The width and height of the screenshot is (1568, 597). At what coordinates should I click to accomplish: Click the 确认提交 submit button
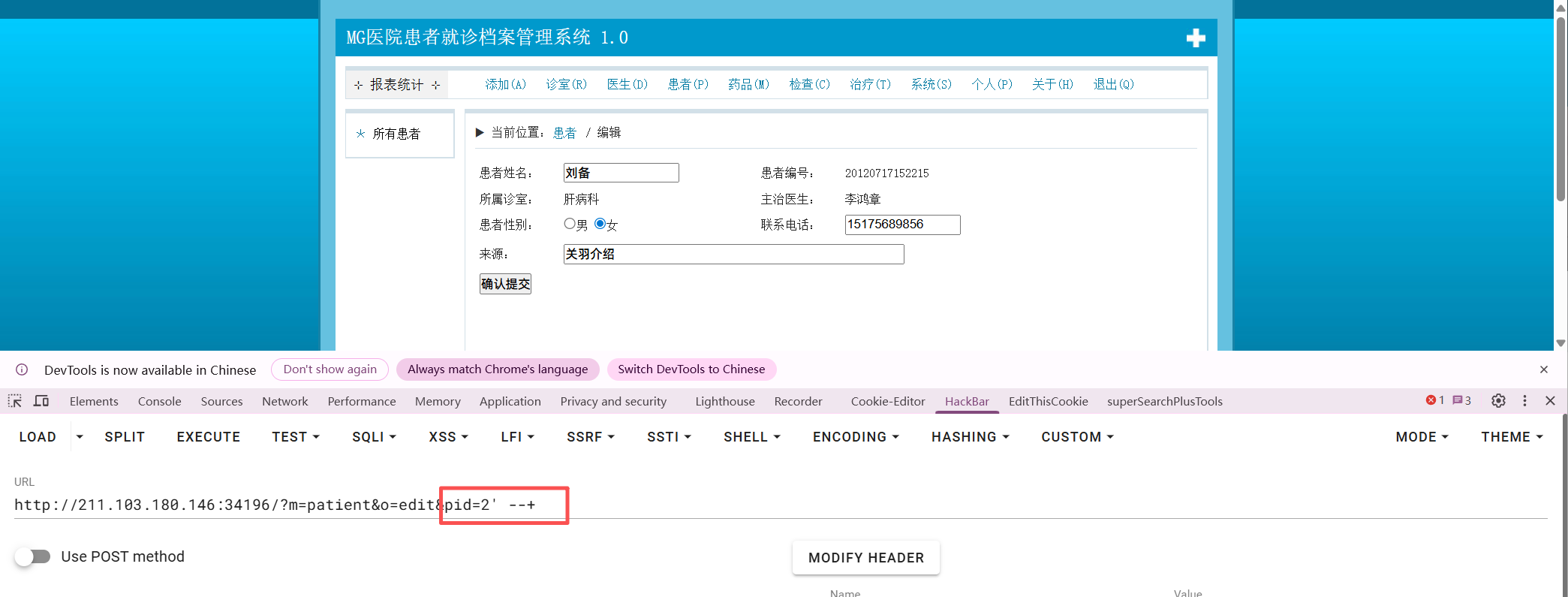(505, 284)
